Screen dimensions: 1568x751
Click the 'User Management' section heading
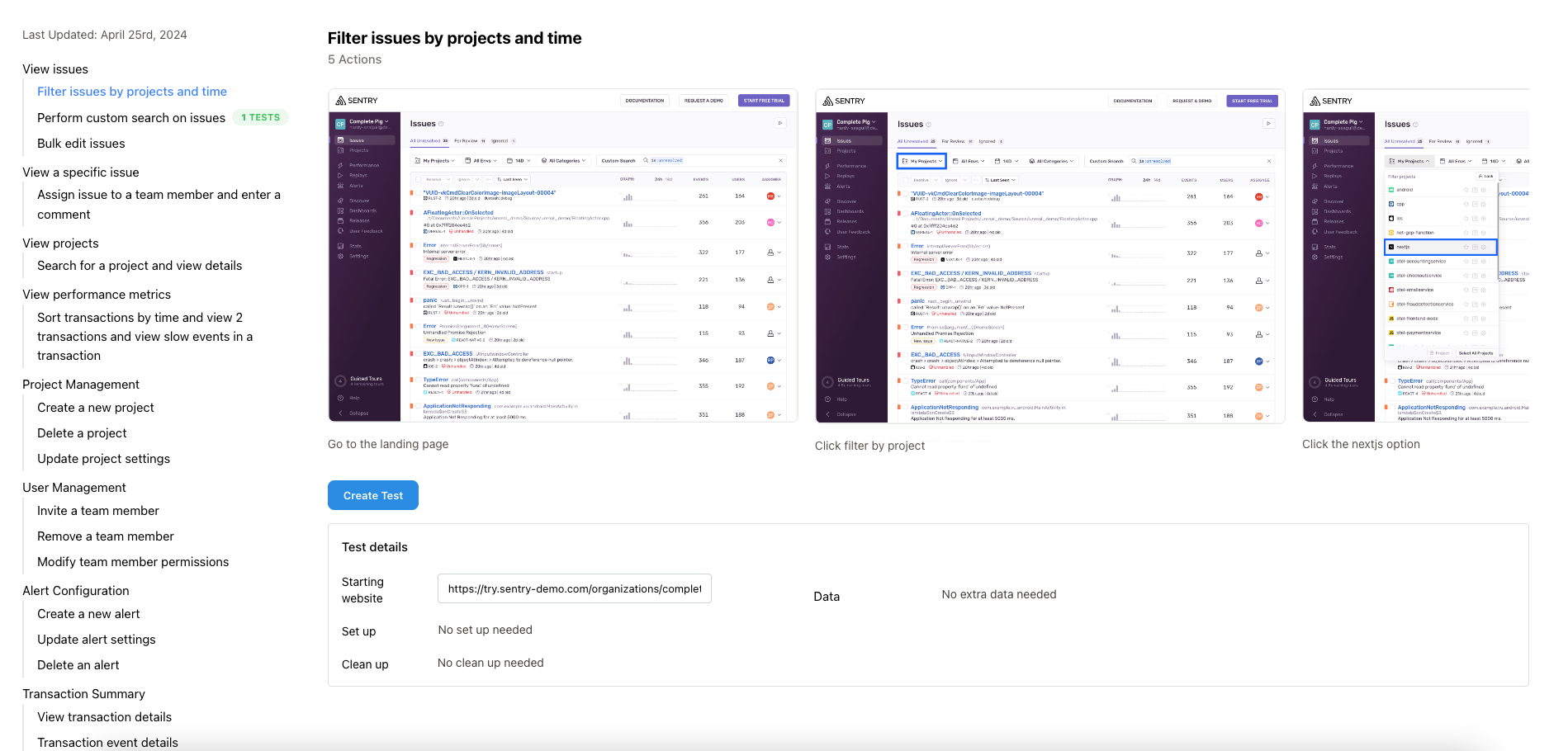[74, 488]
